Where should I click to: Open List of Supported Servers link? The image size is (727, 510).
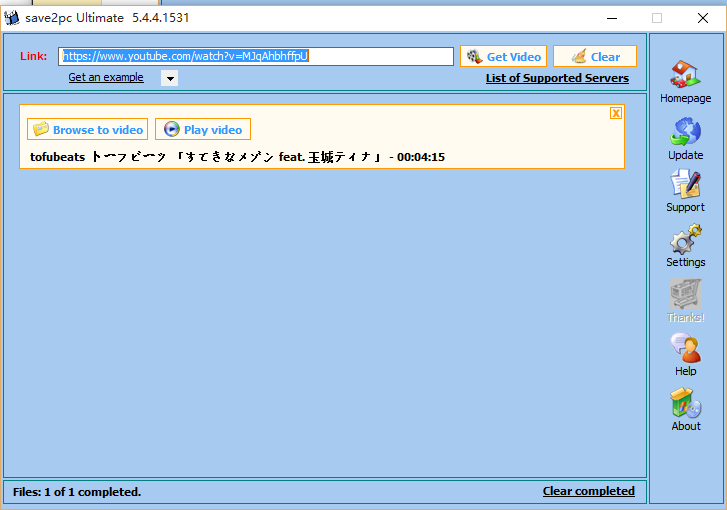pyautogui.click(x=557, y=78)
